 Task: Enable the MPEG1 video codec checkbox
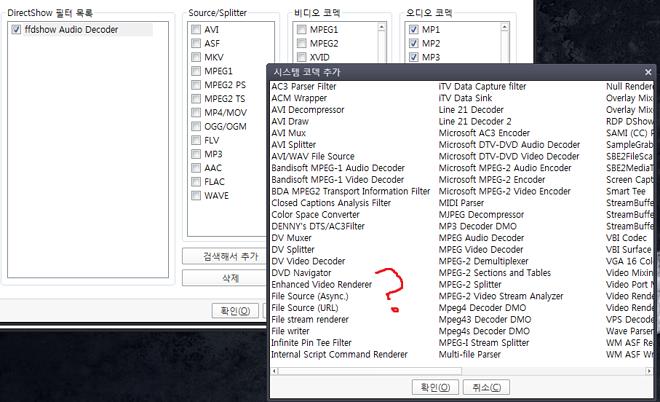[x=301, y=29]
